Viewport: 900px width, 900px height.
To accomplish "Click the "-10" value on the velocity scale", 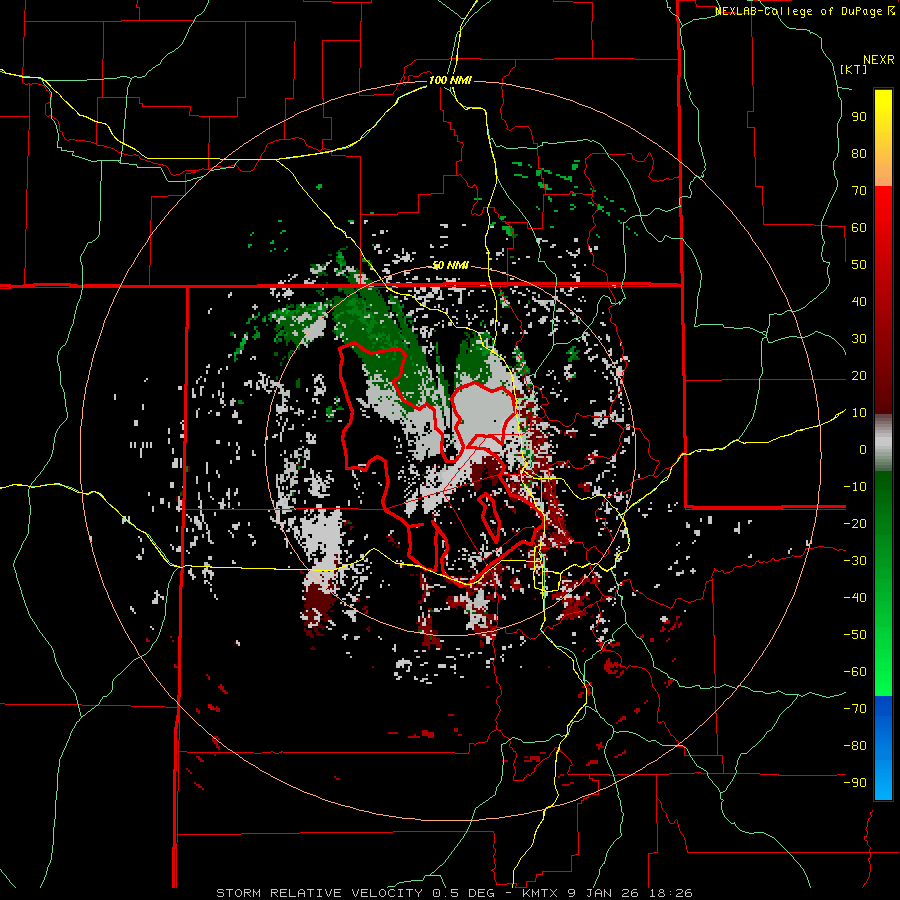I will pyautogui.click(x=855, y=487).
